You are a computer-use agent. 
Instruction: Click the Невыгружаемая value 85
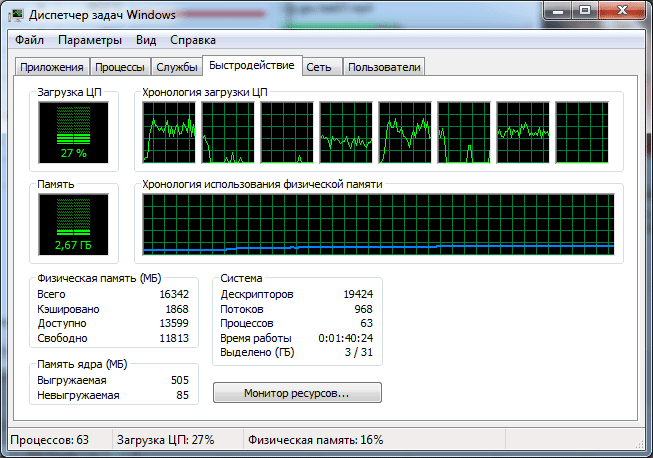[182, 395]
